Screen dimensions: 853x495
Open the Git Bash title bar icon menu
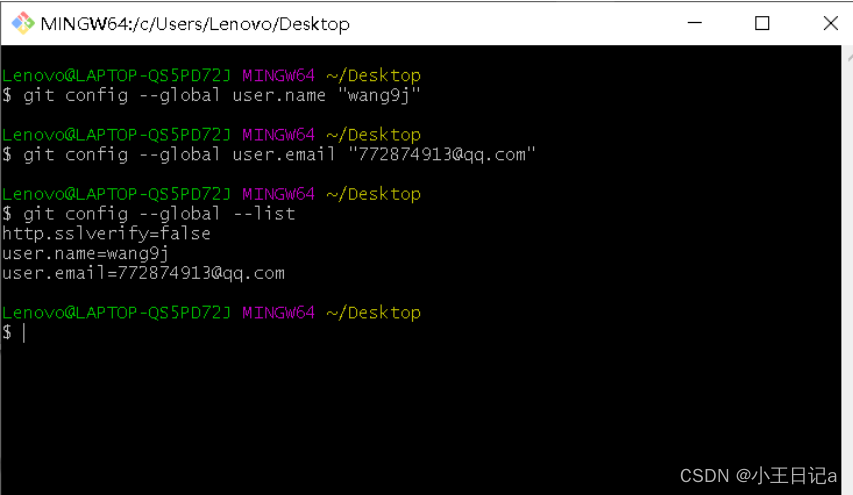(x=23, y=23)
